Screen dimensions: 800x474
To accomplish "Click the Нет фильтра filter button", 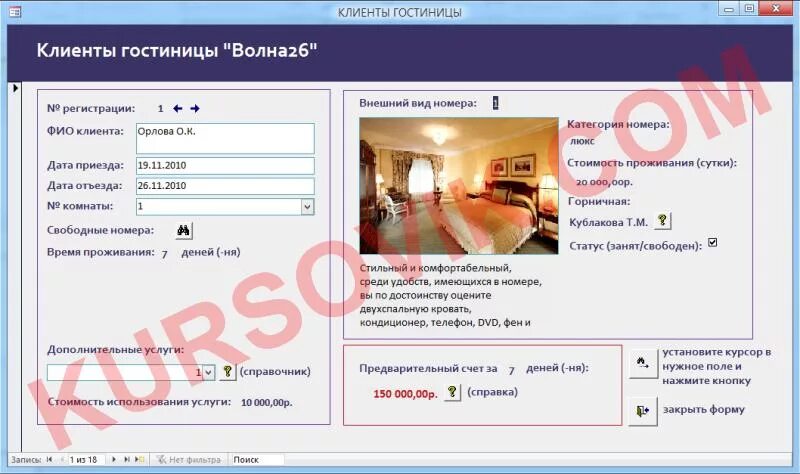I will 189,460.
